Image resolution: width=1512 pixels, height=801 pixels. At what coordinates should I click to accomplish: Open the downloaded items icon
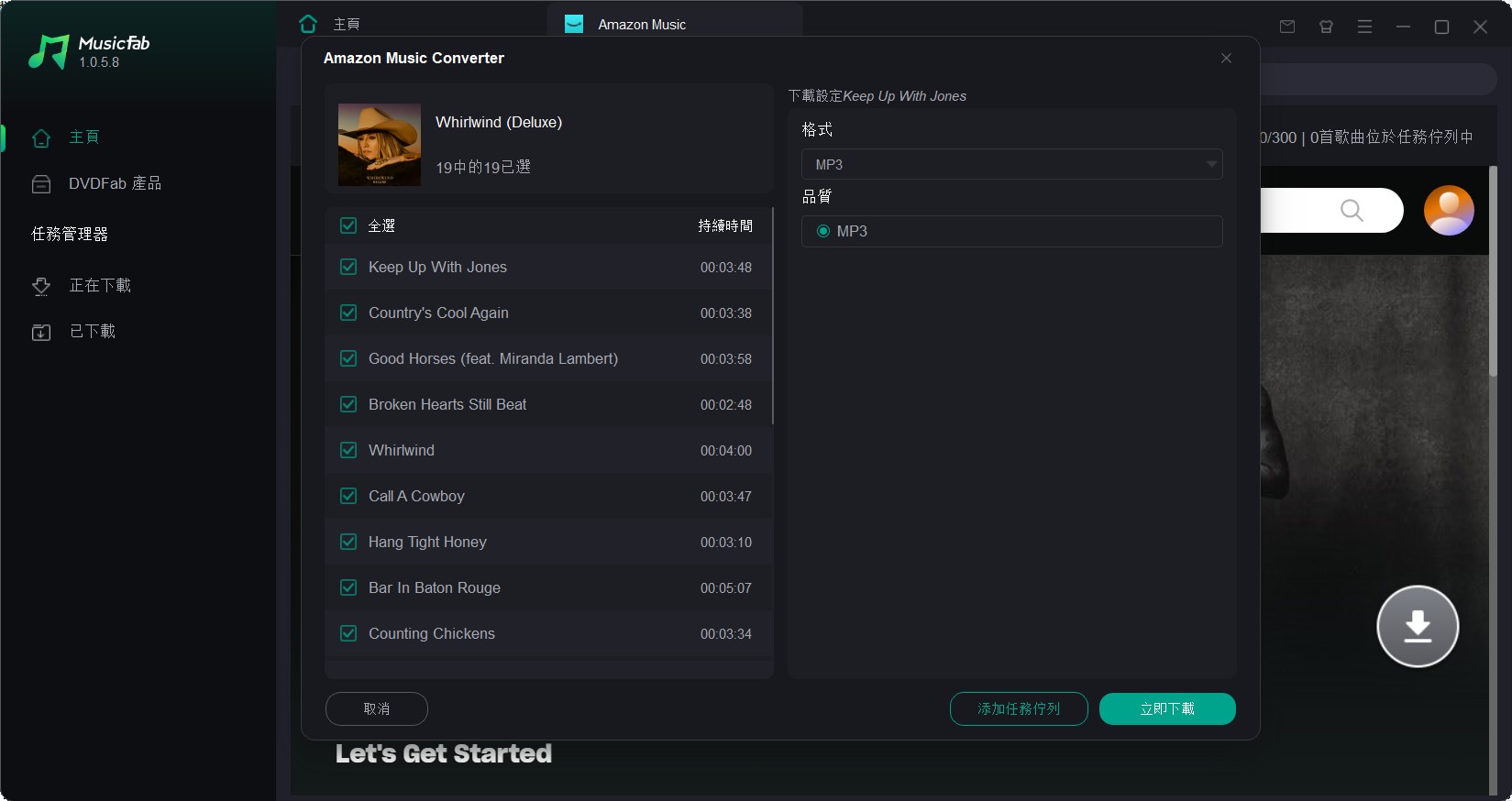click(41, 332)
